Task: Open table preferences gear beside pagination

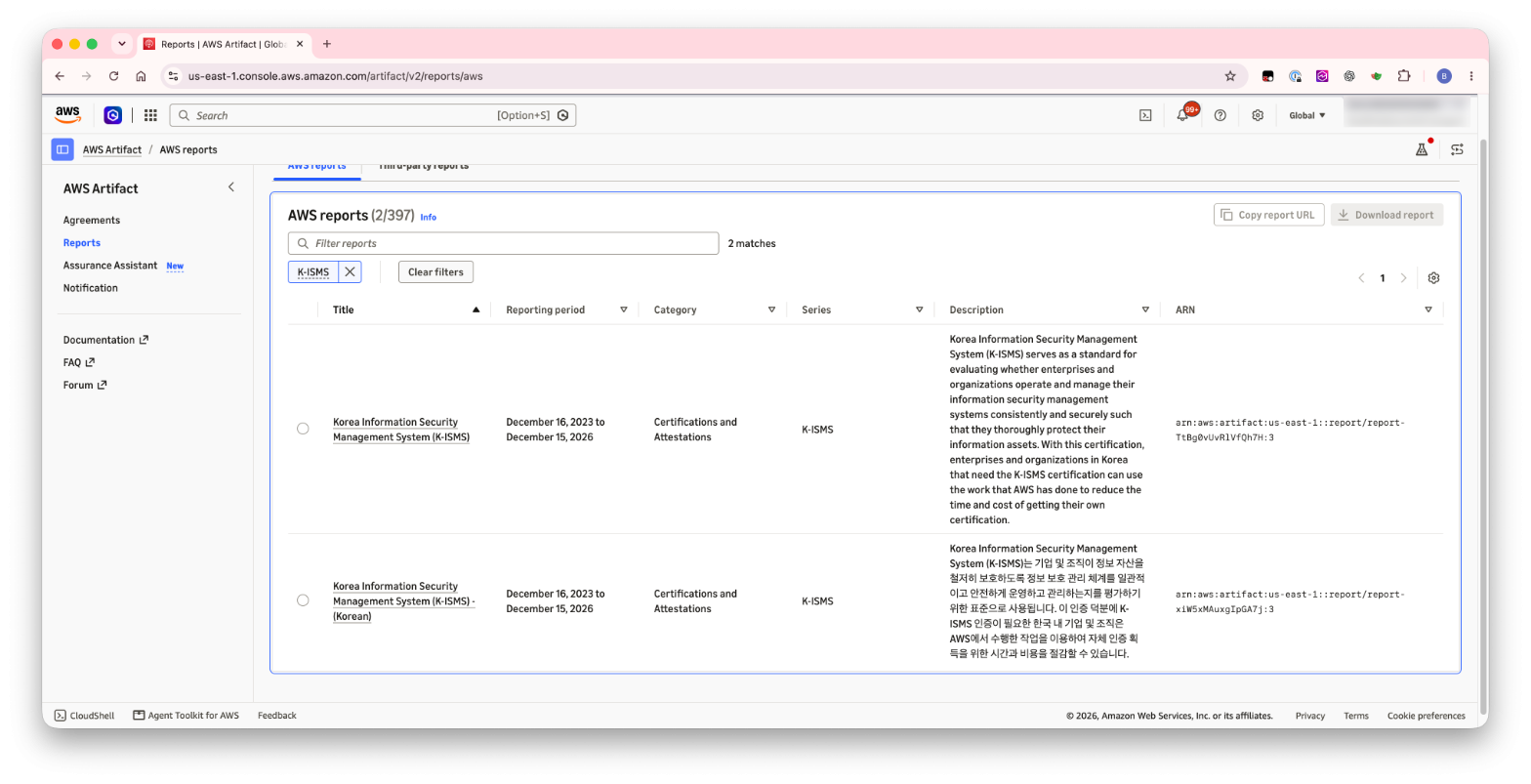Action: 1433,278
